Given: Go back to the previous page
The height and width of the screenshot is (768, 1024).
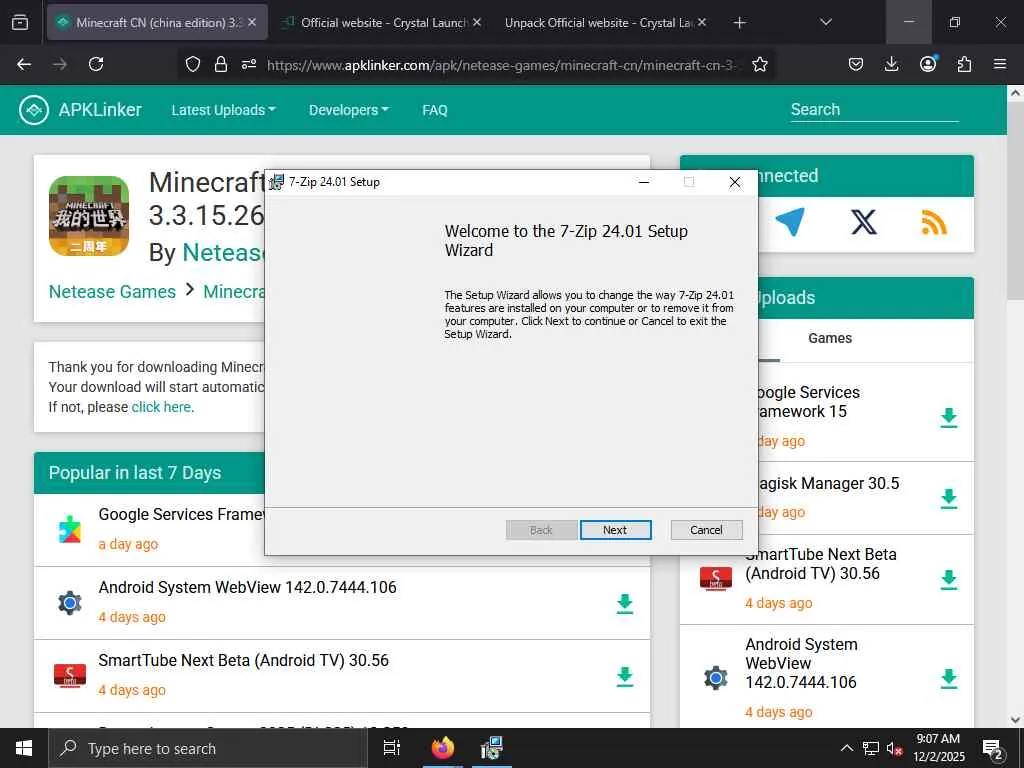Looking at the screenshot, I should point(24,64).
